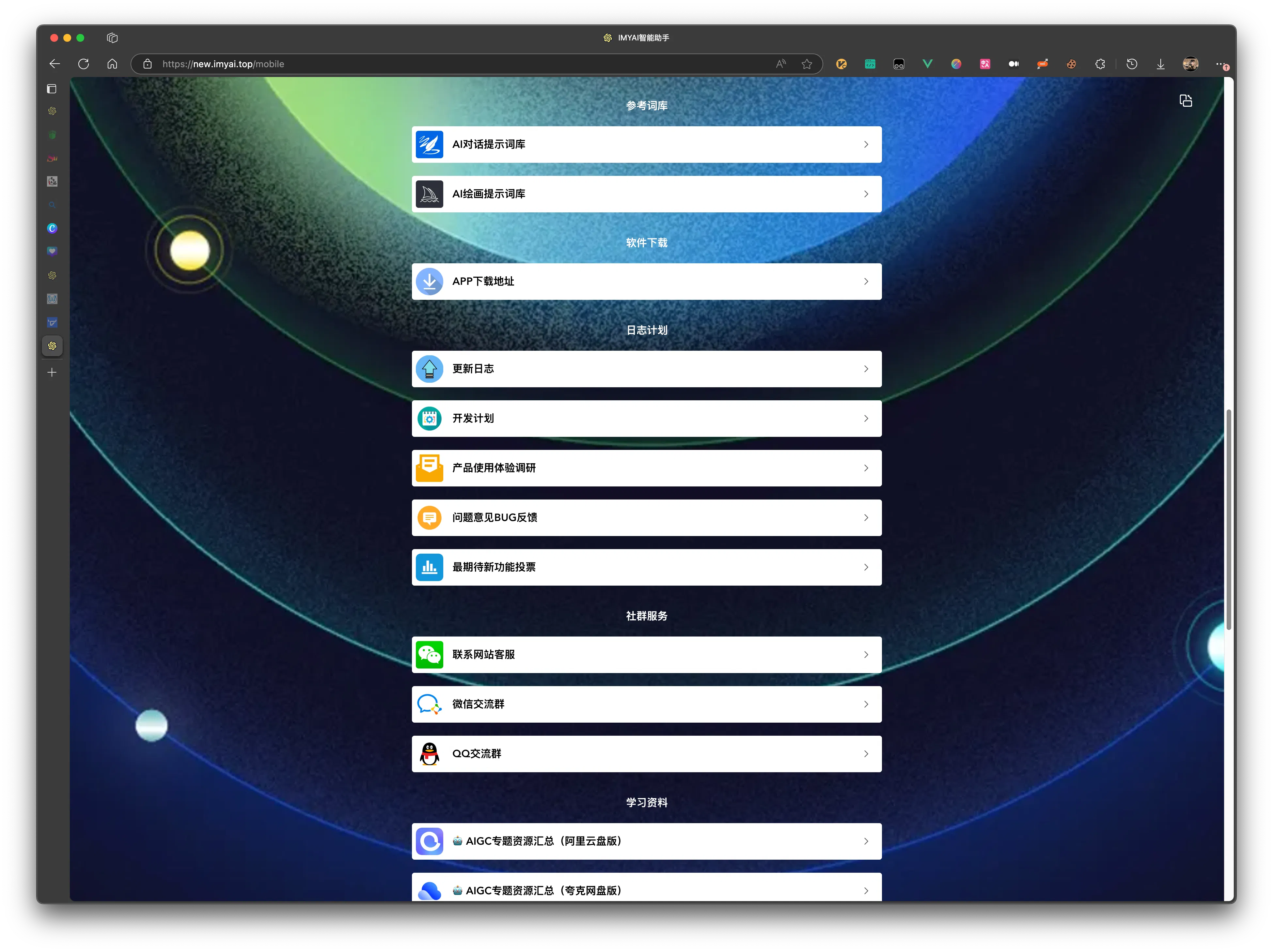Screen dimensions: 1273x952
Task: Add this page to favorites star
Action: (806, 64)
